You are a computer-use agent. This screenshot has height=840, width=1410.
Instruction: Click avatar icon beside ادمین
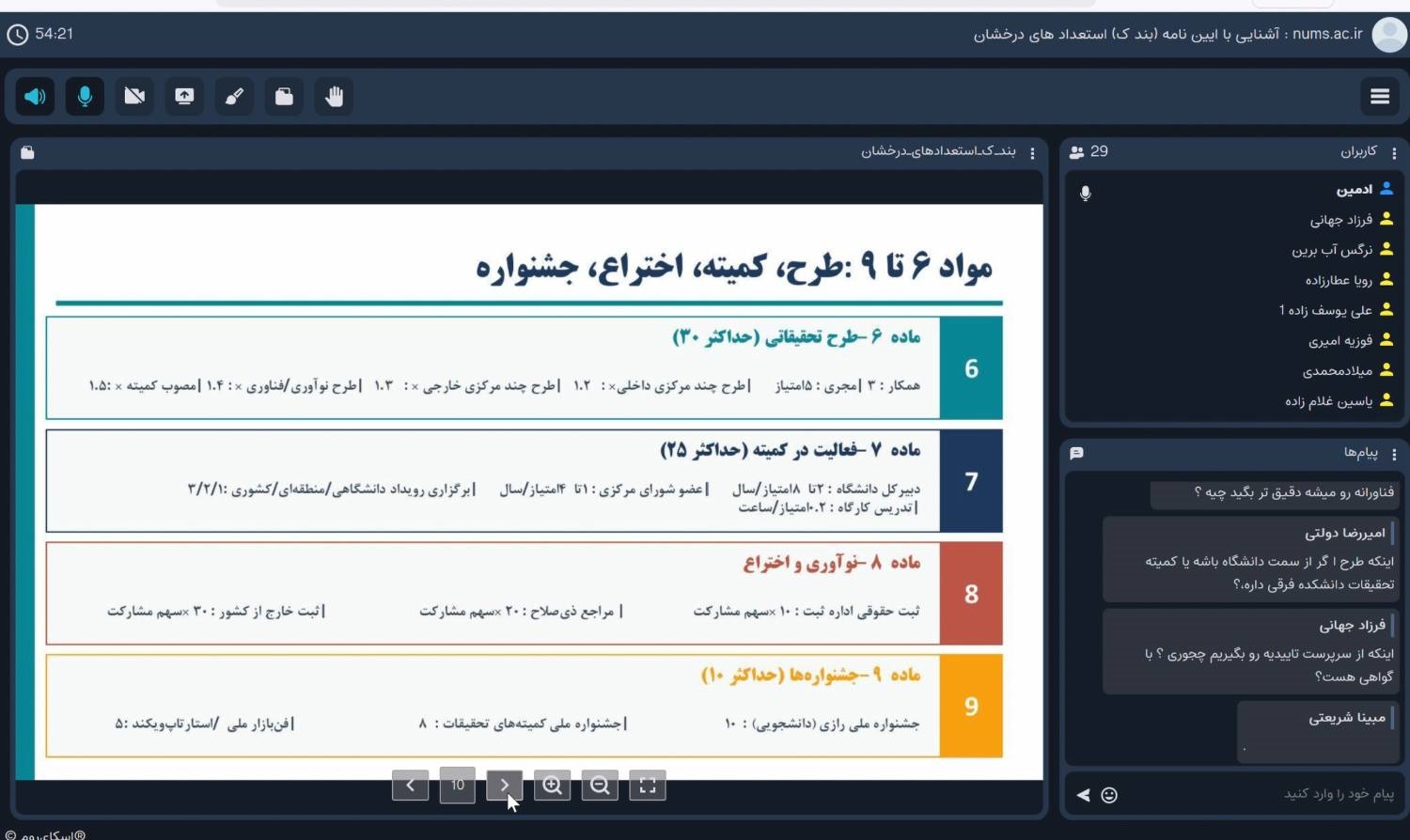[x=1386, y=189]
